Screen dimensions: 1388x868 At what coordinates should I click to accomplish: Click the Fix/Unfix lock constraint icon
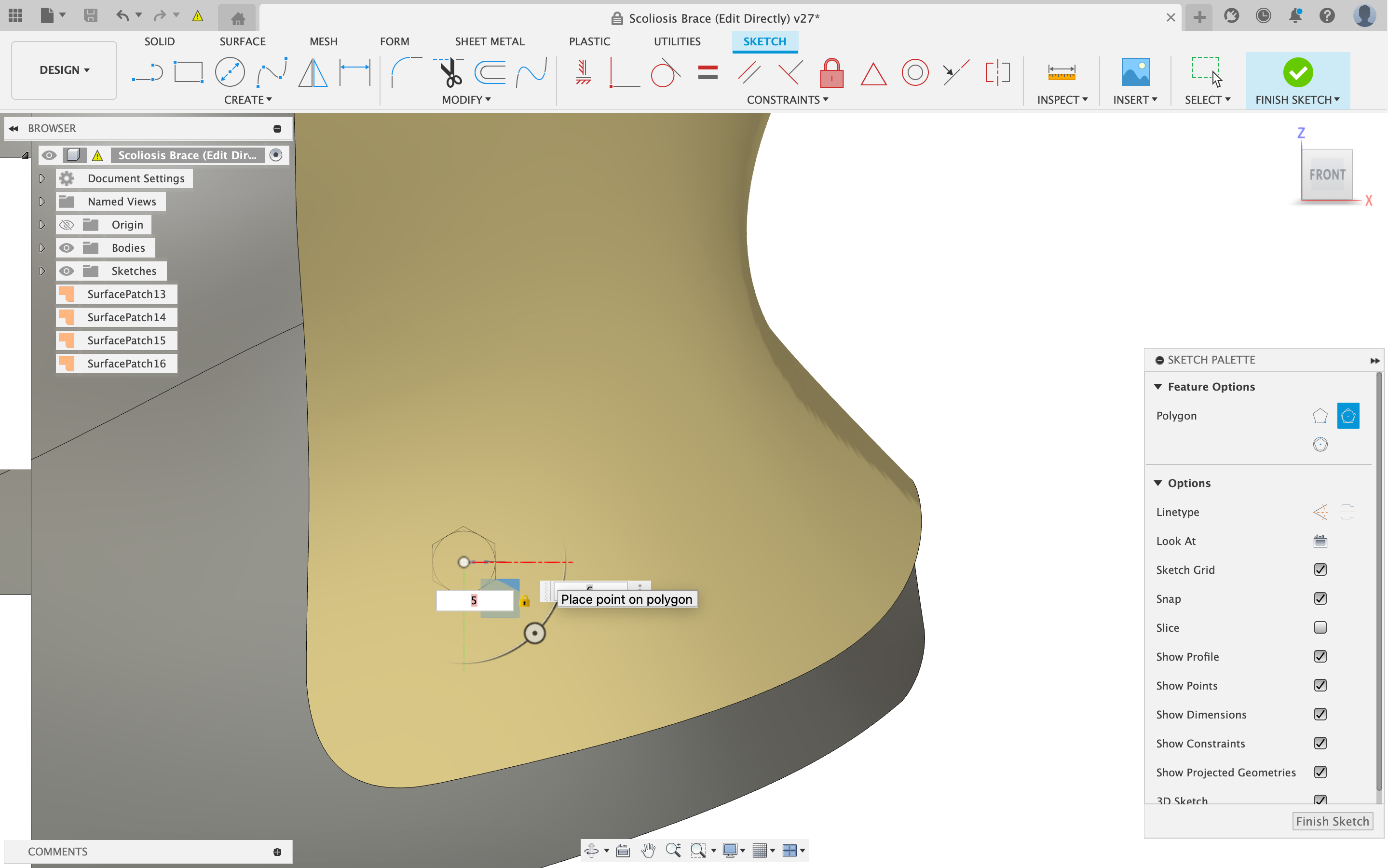click(831, 73)
